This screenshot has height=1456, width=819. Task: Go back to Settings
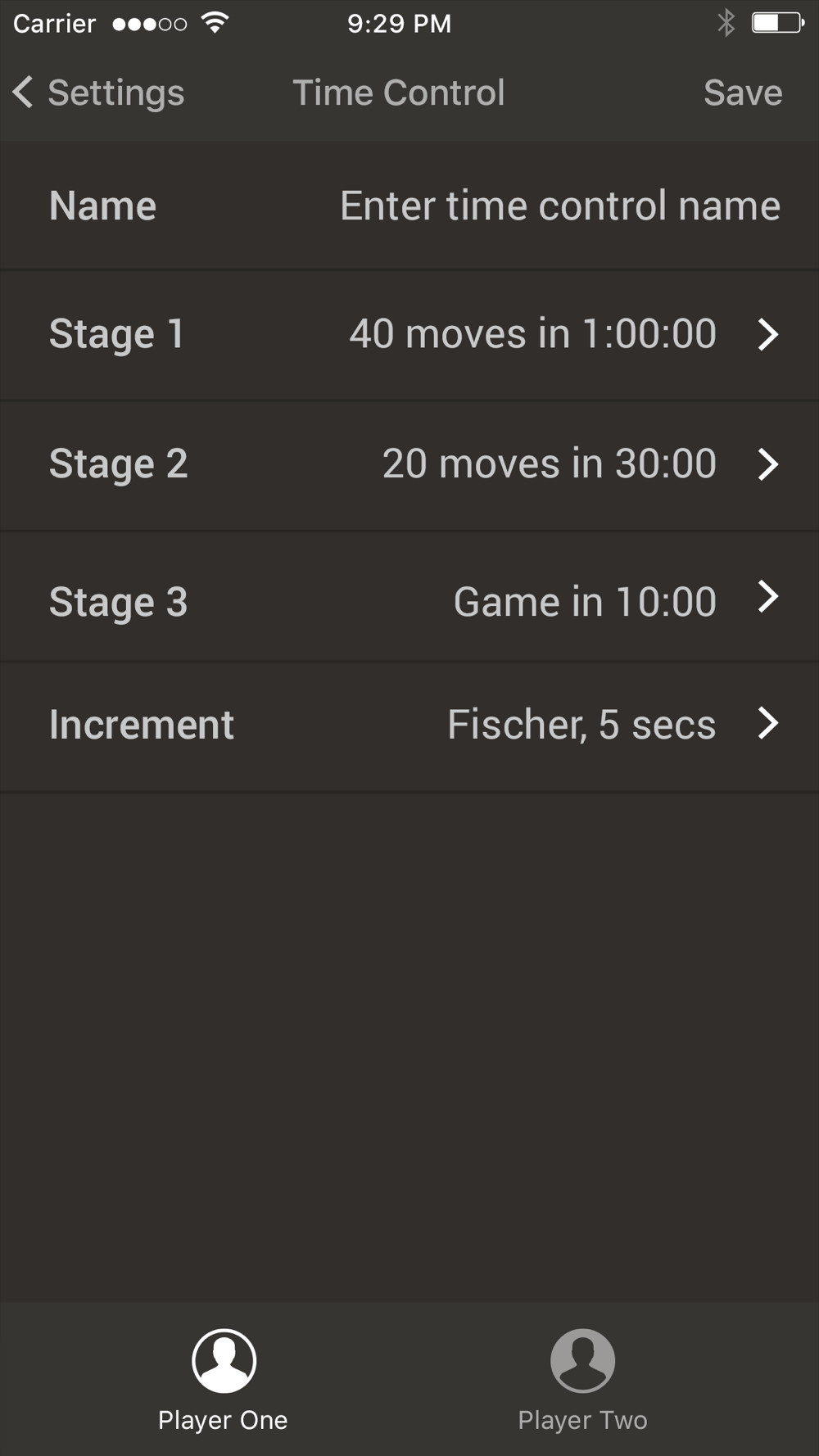coord(115,93)
